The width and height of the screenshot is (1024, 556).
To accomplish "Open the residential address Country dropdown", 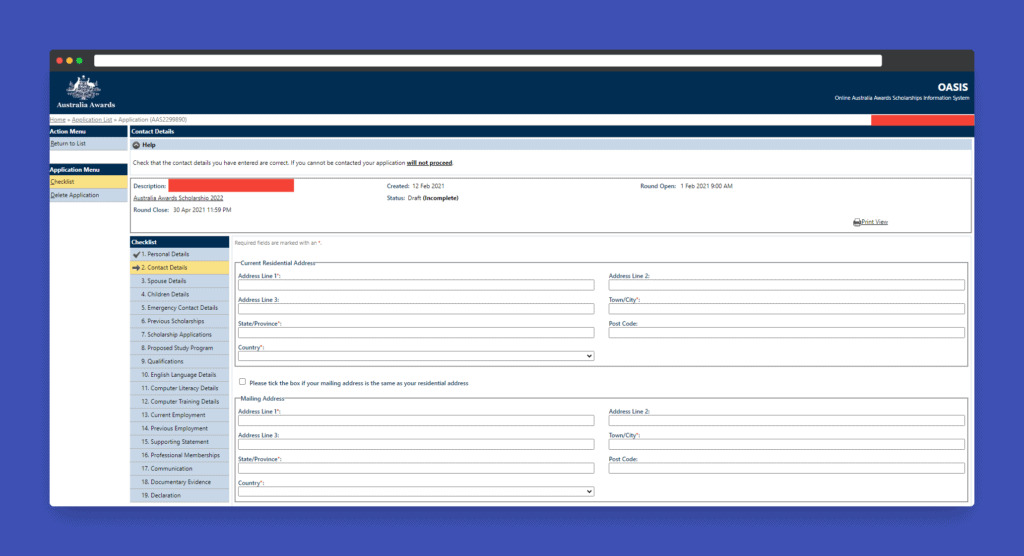I will (416, 356).
